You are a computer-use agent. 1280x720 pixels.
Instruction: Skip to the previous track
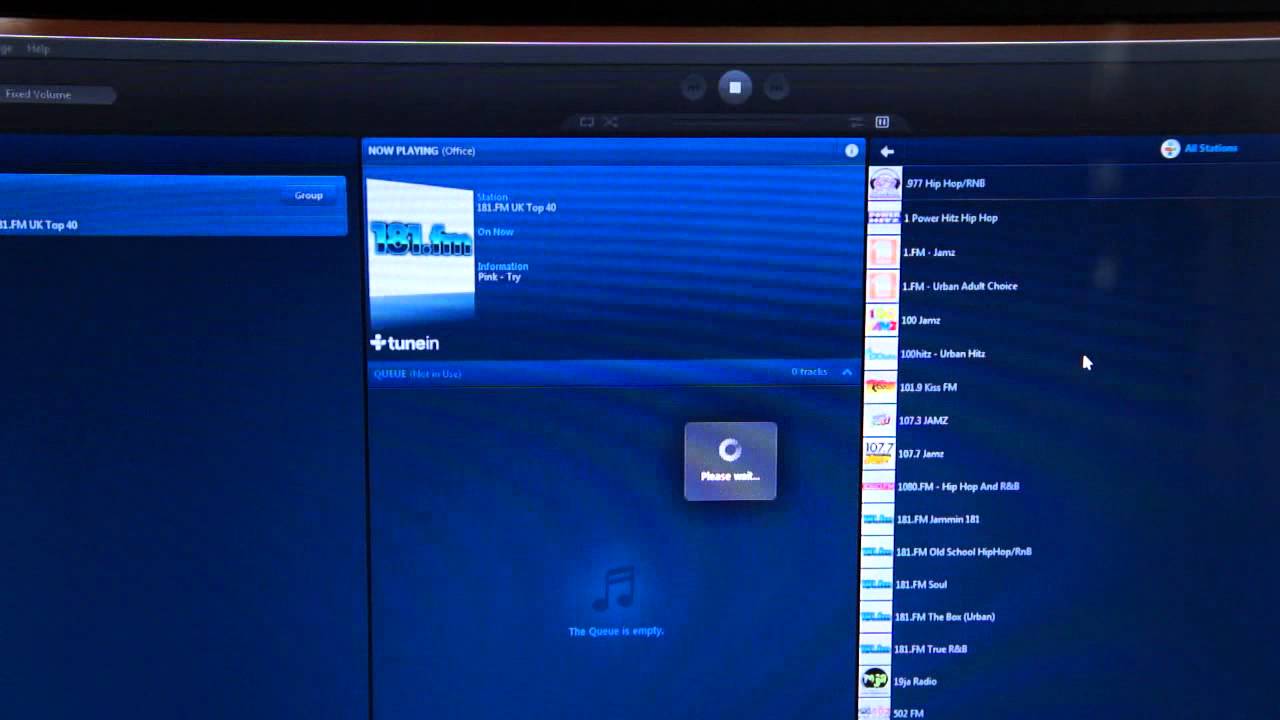click(x=693, y=88)
